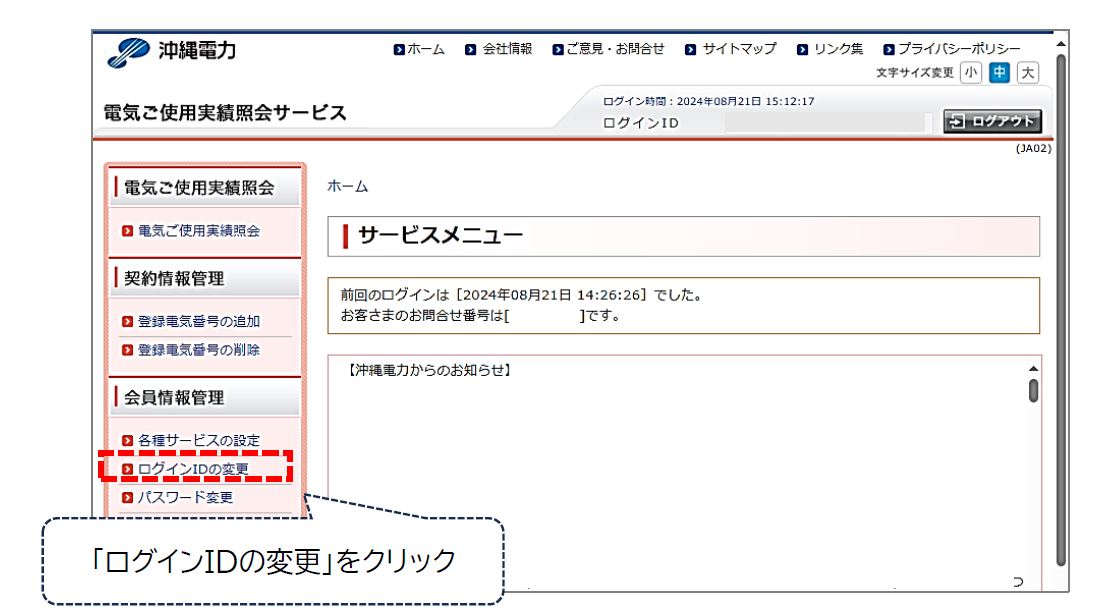
Task: Select large text size 大
Action: click(x=1027, y=72)
